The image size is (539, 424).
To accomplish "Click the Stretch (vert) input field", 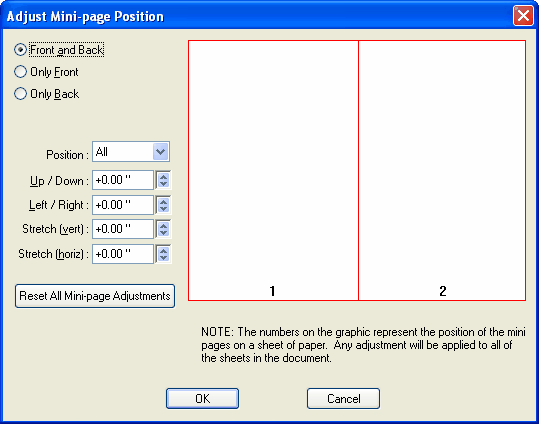I will [123, 229].
